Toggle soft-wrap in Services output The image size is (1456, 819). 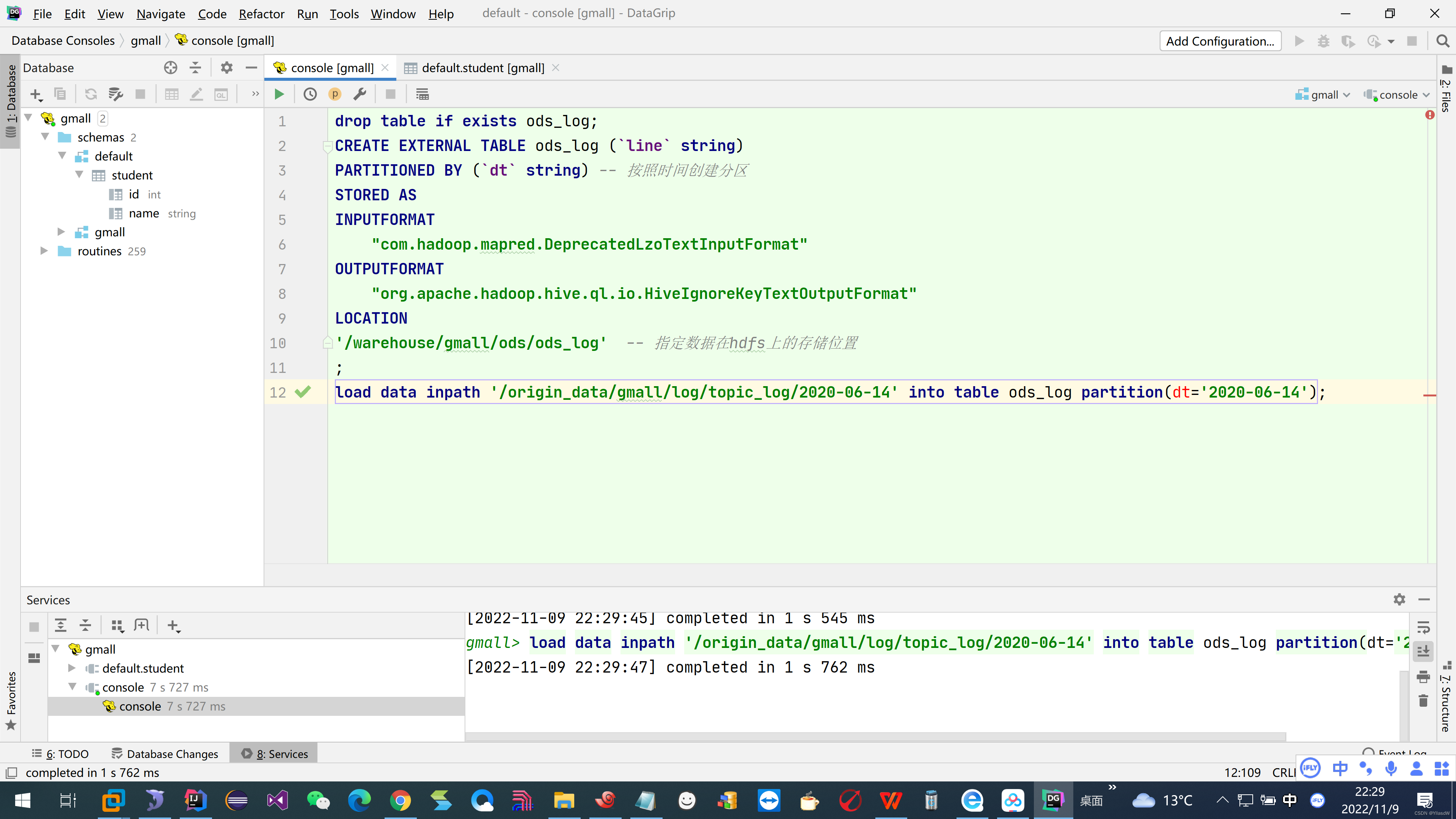pos(1423,627)
